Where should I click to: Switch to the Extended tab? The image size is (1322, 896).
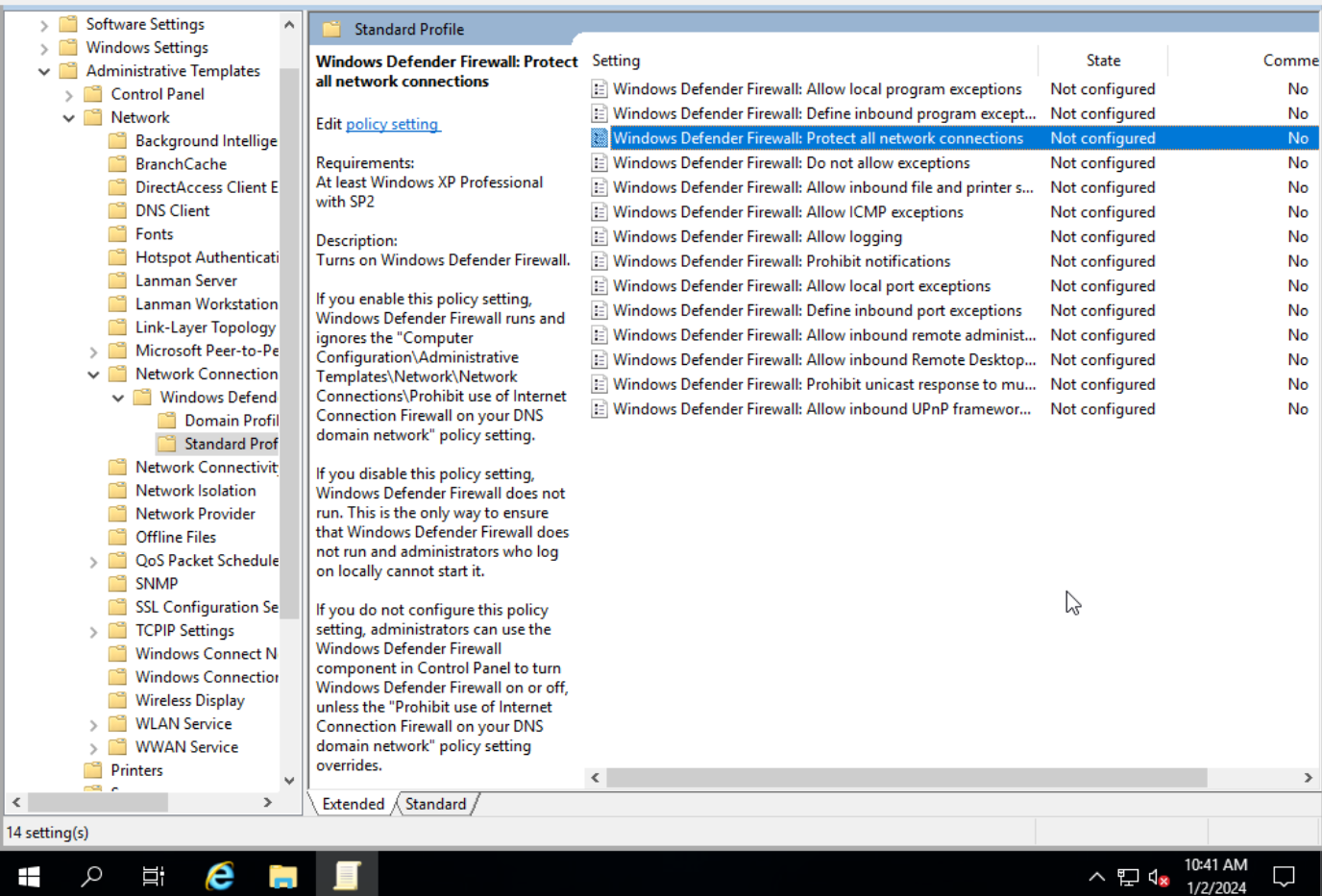(x=353, y=804)
